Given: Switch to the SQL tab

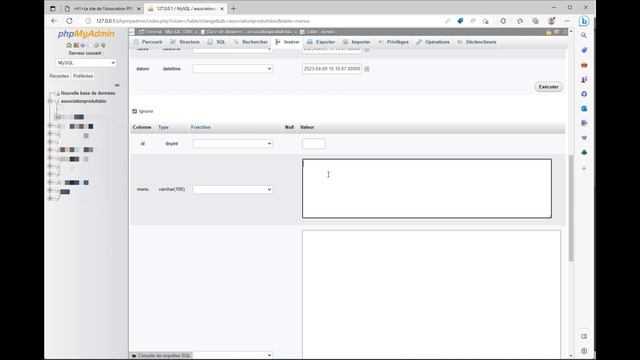Looking at the screenshot, I should click(216, 42).
